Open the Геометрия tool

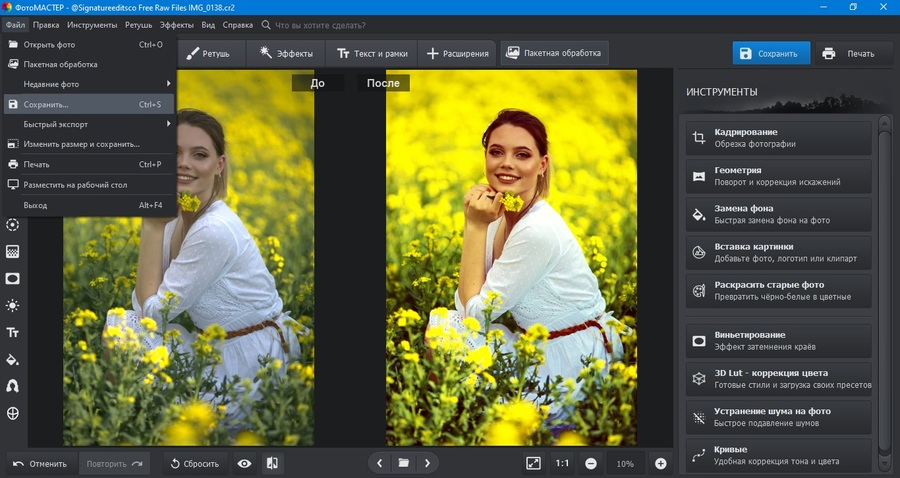point(778,176)
